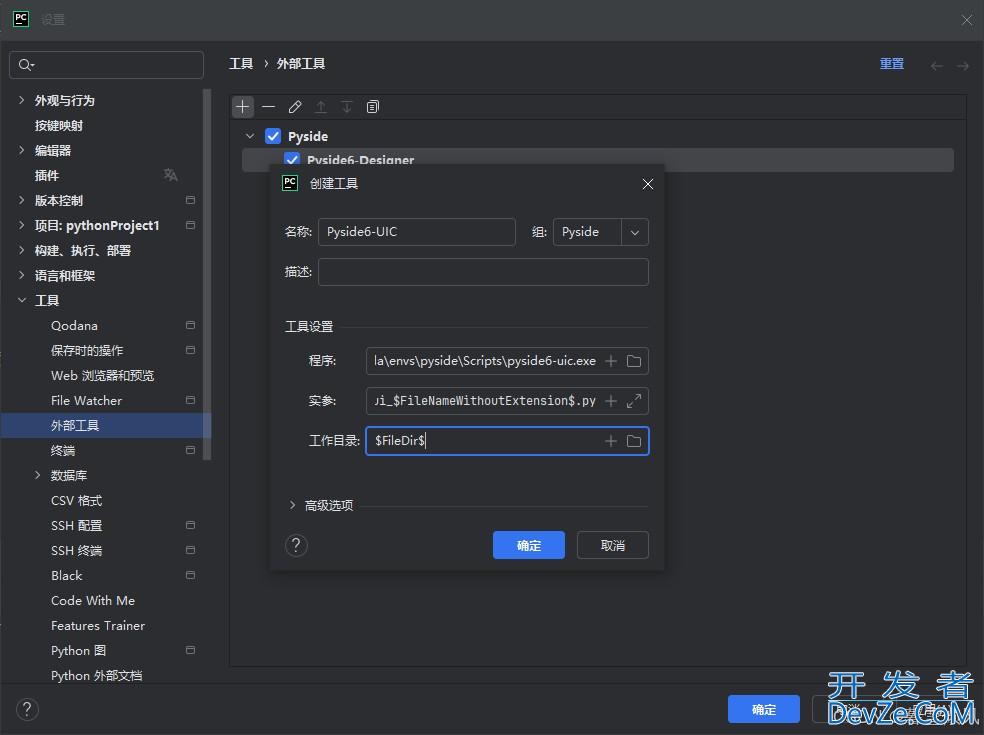
Task: Click the settings tree scrollbar
Action: tap(207, 274)
